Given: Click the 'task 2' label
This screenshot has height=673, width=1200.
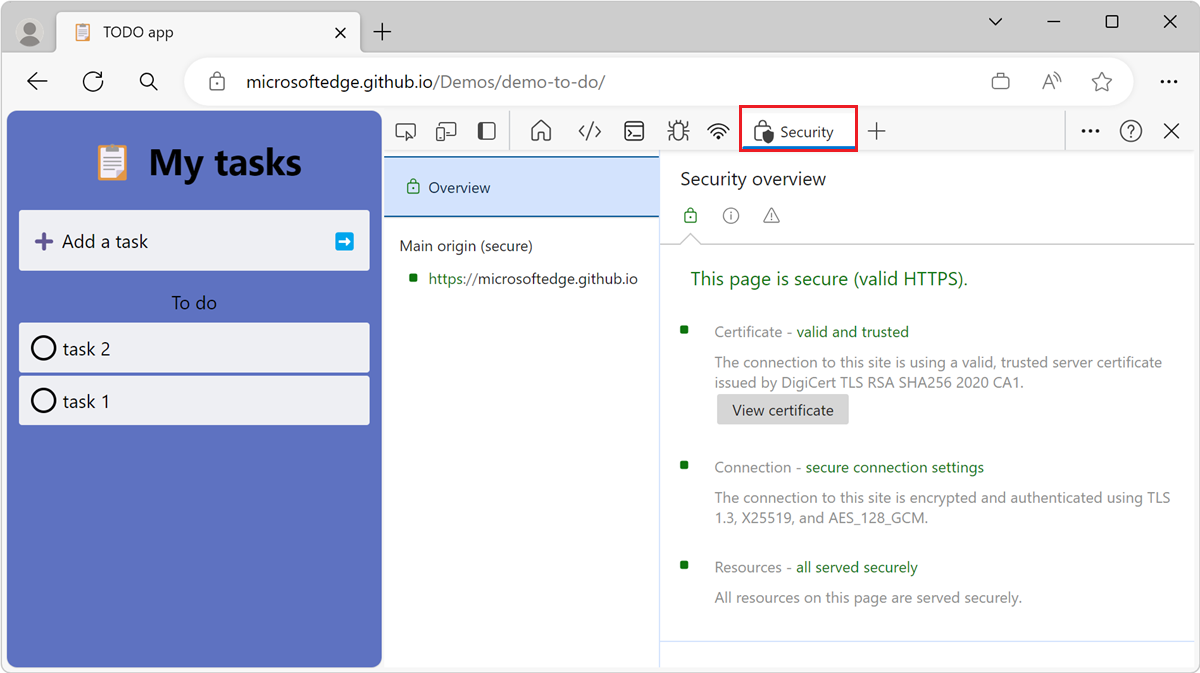Looking at the screenshot, I should click(86, 349).
